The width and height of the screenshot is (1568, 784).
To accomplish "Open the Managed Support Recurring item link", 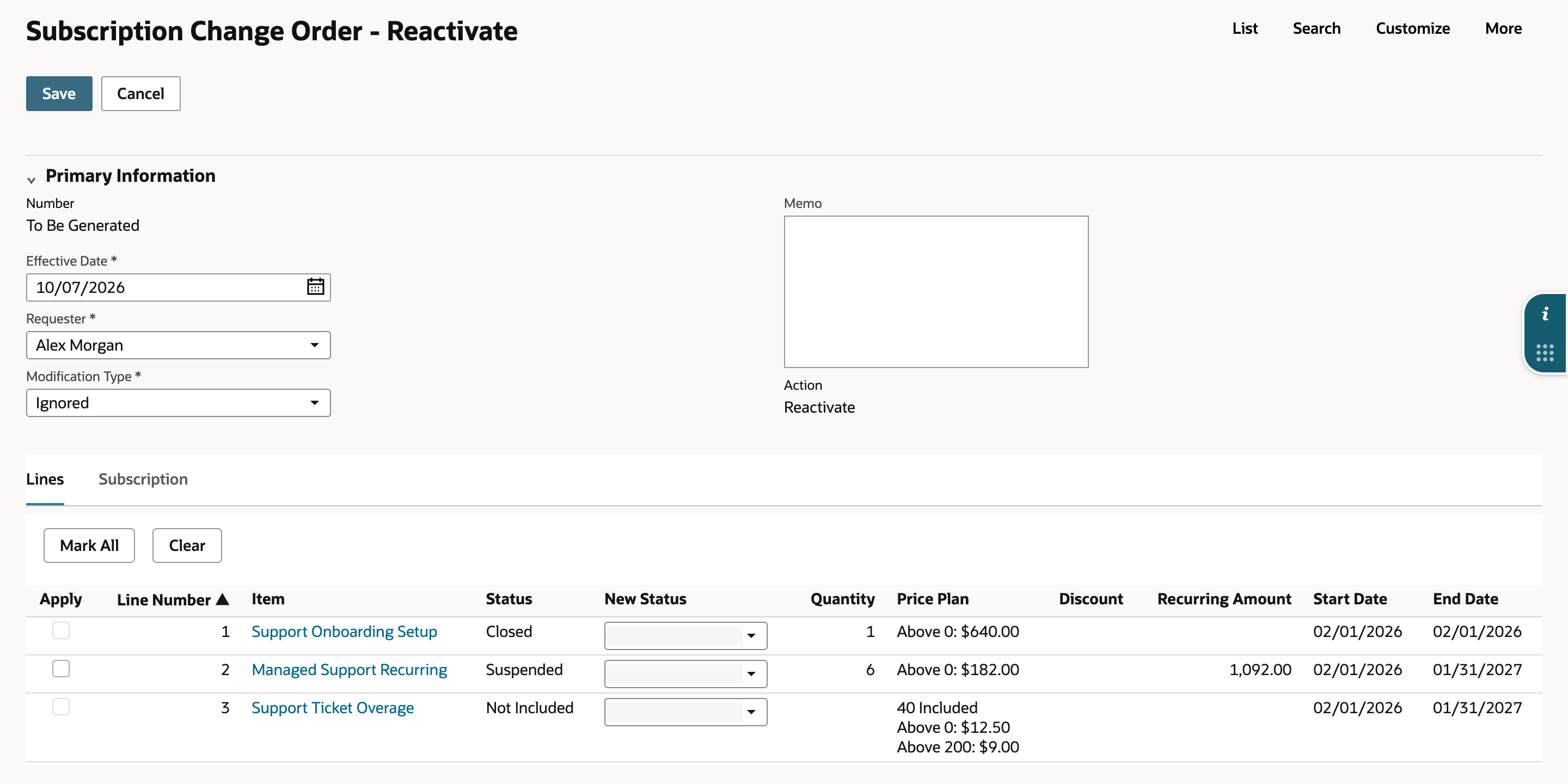I will pyautogui.click(x=350, y=670).
